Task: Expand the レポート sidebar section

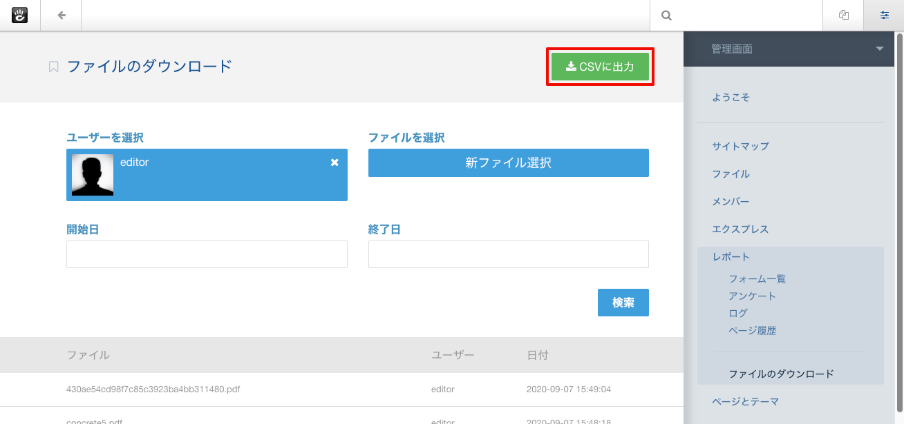Action: click(731, 257)
